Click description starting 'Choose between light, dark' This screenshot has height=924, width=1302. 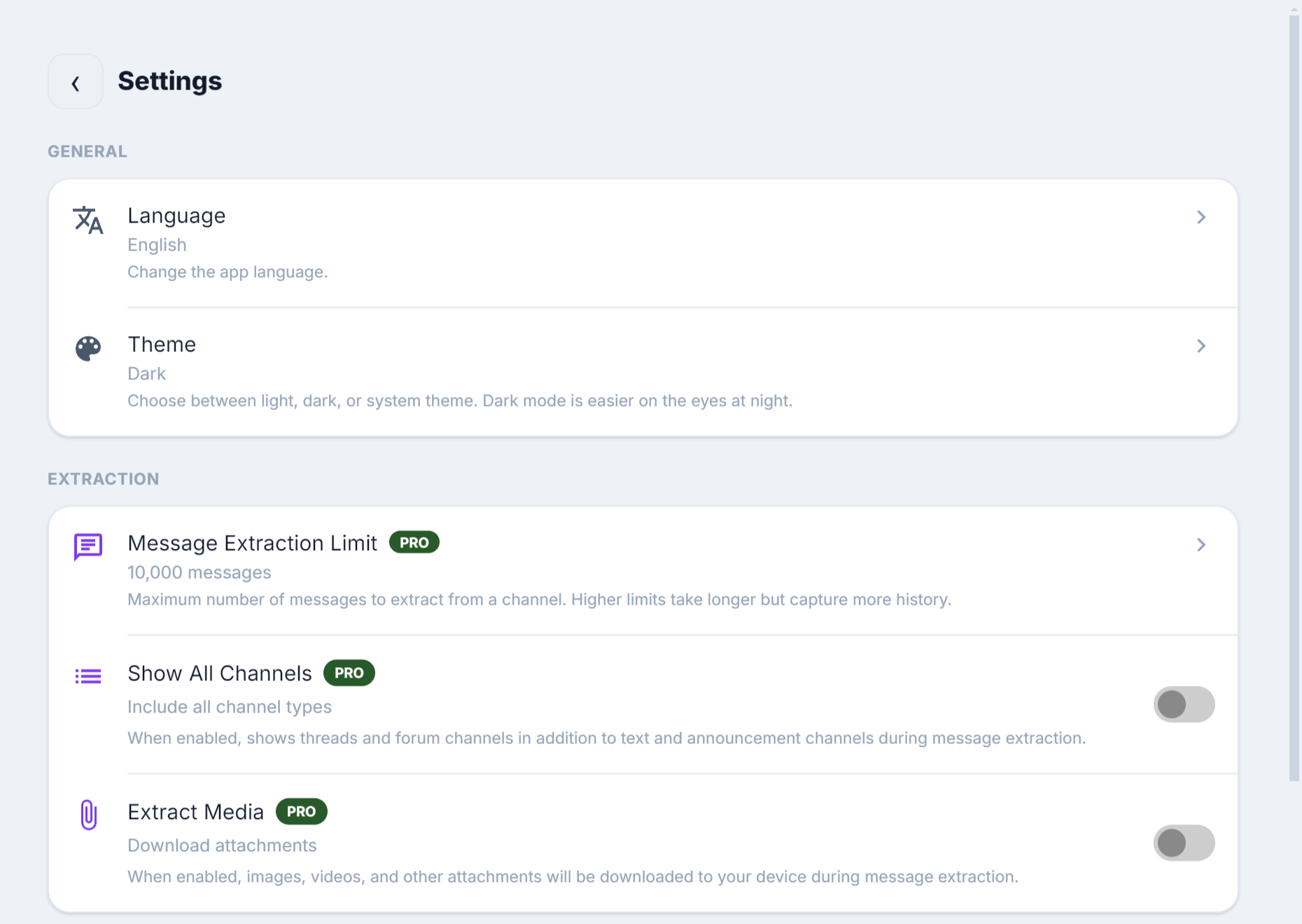pyautogui.click(x=460, y=401)
